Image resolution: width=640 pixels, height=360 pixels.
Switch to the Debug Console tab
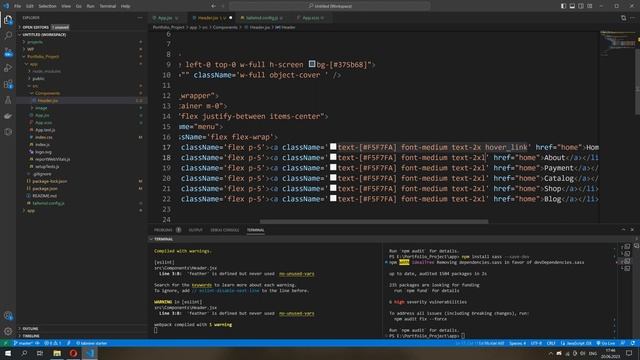point(224,230)
